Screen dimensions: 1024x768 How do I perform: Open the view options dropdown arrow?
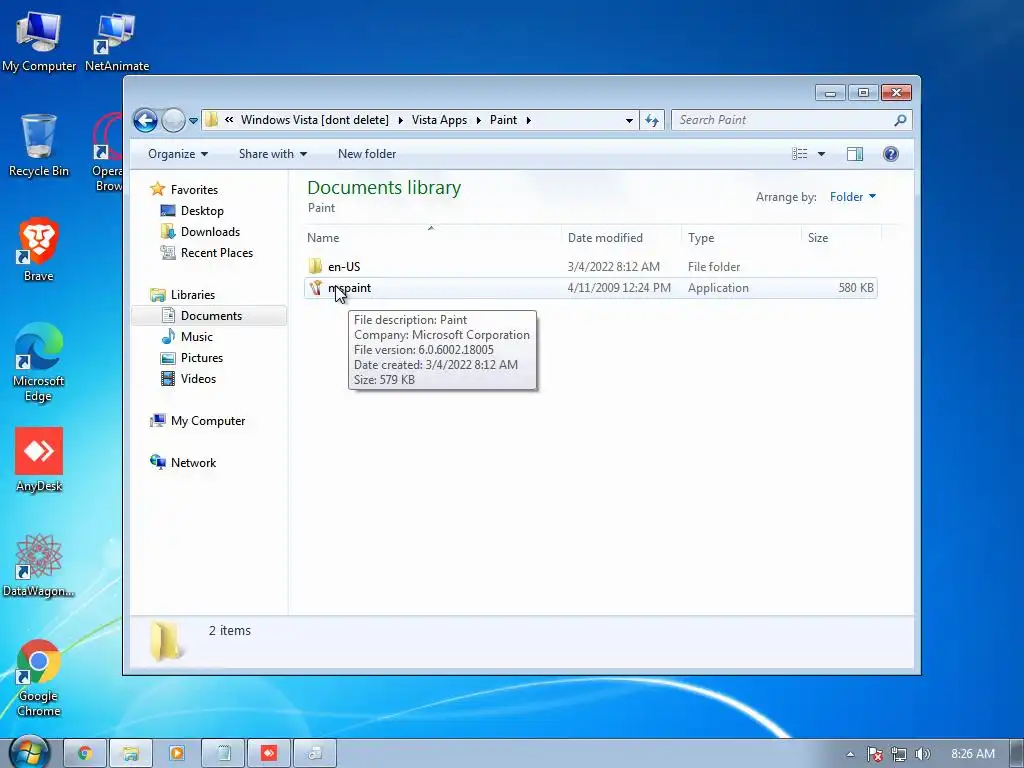pyautogui.click(x=822, y=154)
